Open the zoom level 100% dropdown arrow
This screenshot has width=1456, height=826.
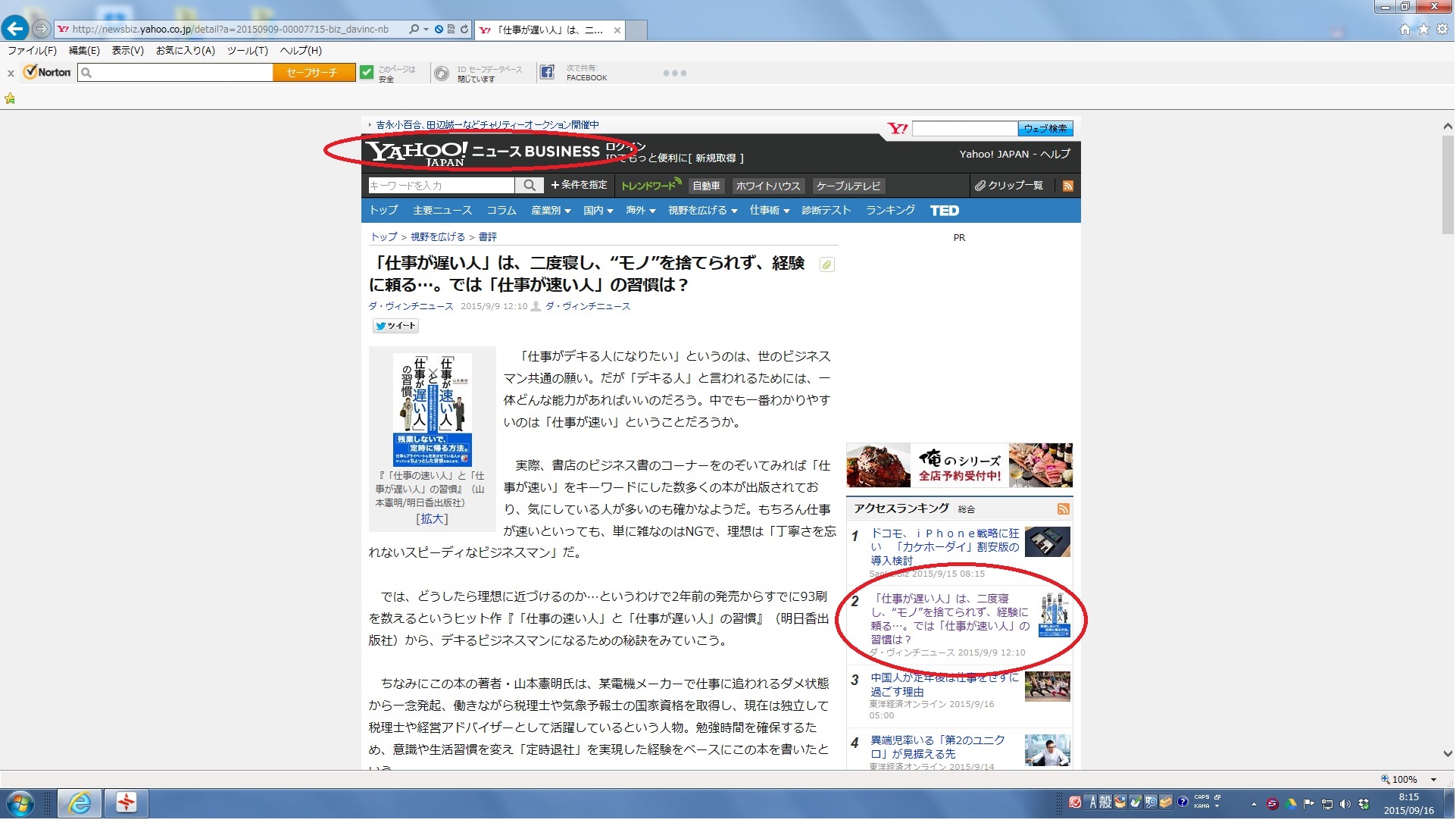(x=1433, y=780)
